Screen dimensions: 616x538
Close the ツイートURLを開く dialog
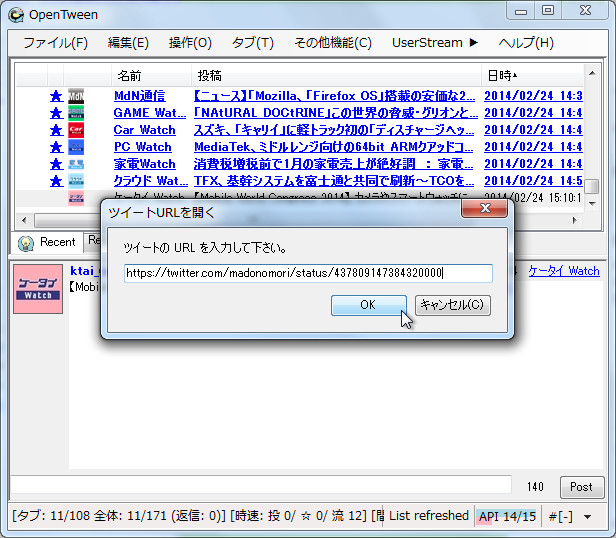click(x=484, y=209)
